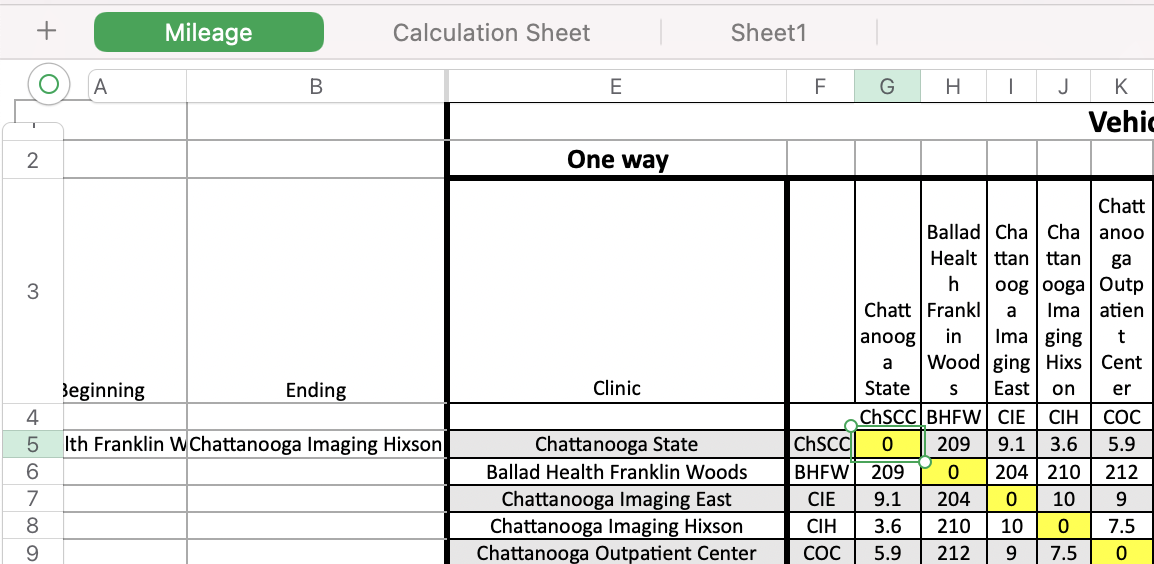Select column G header
The height and width of the screenshot is (564, 1154).
tap(887, 86)
